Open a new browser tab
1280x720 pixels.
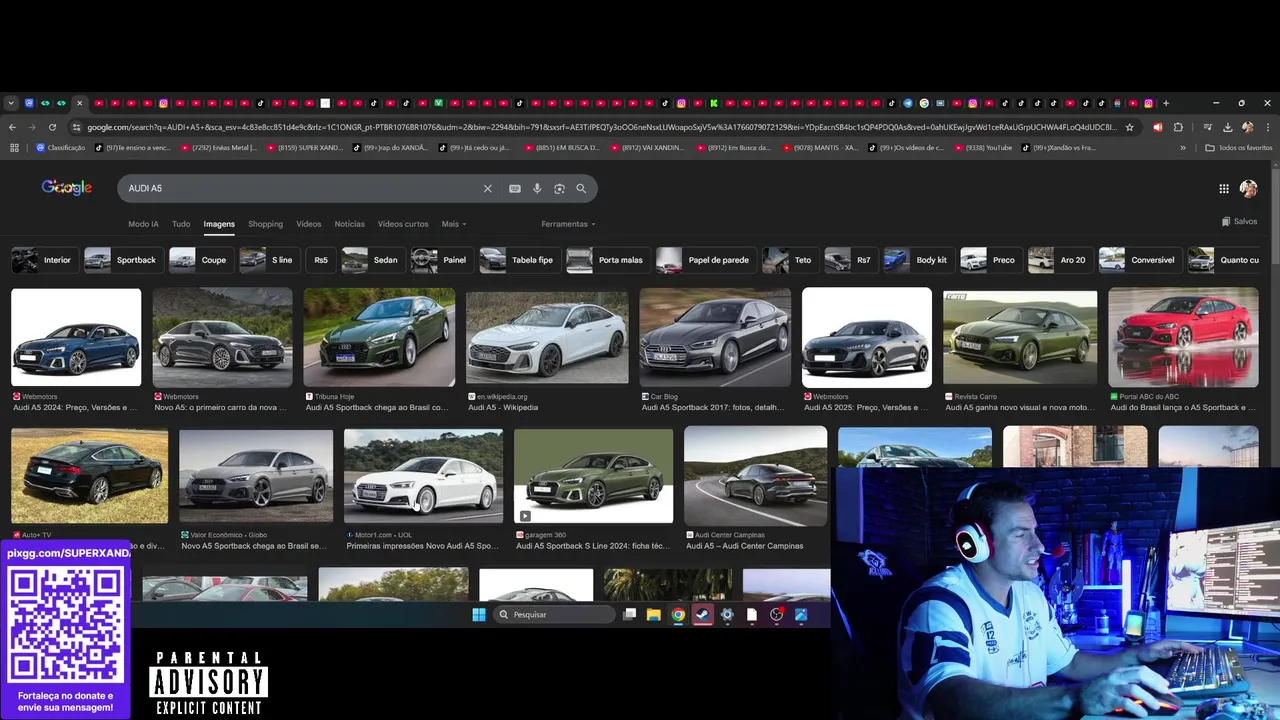(1166, 103)
